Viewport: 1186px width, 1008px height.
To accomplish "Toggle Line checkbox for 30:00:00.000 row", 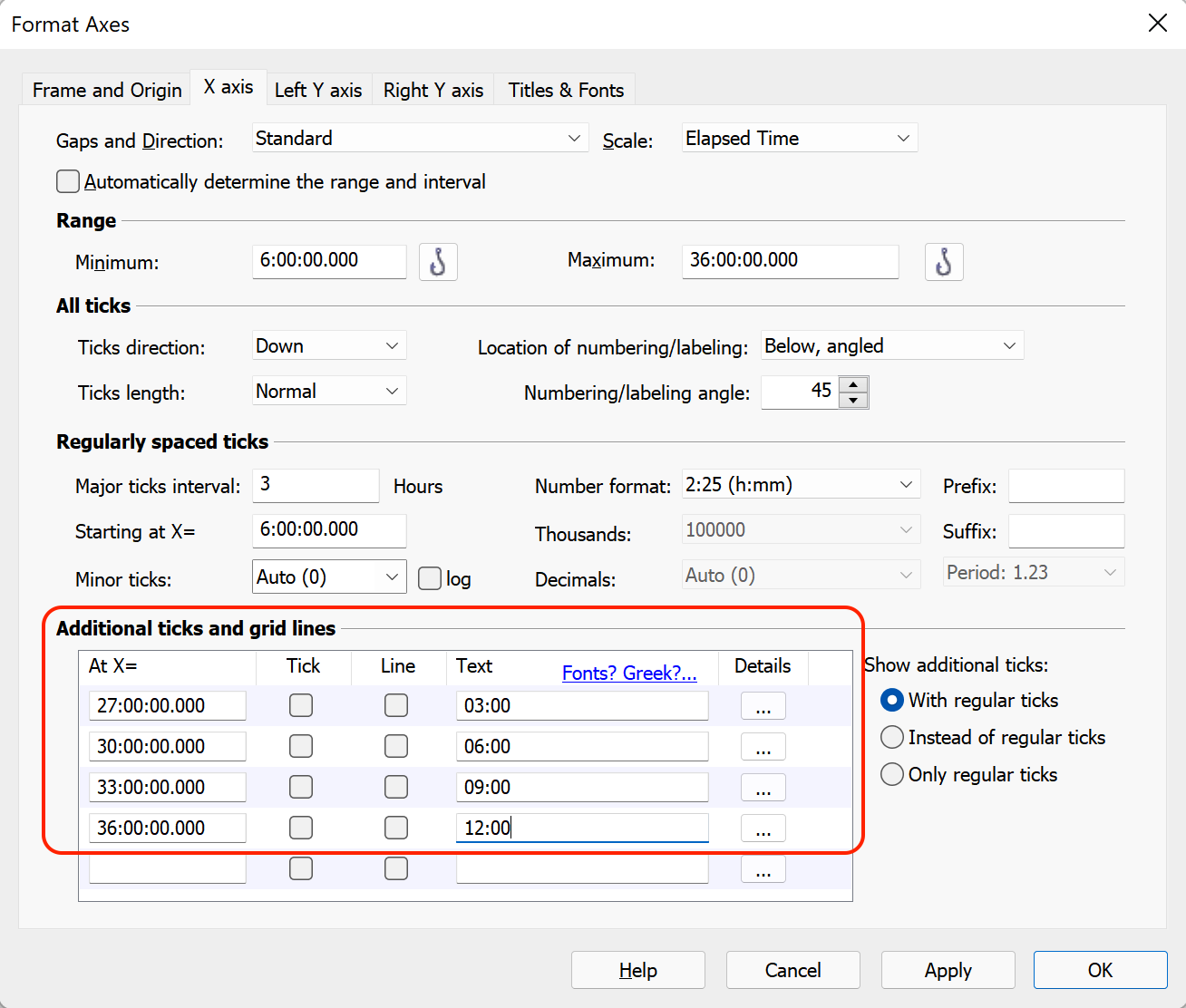I will (396, 746).
